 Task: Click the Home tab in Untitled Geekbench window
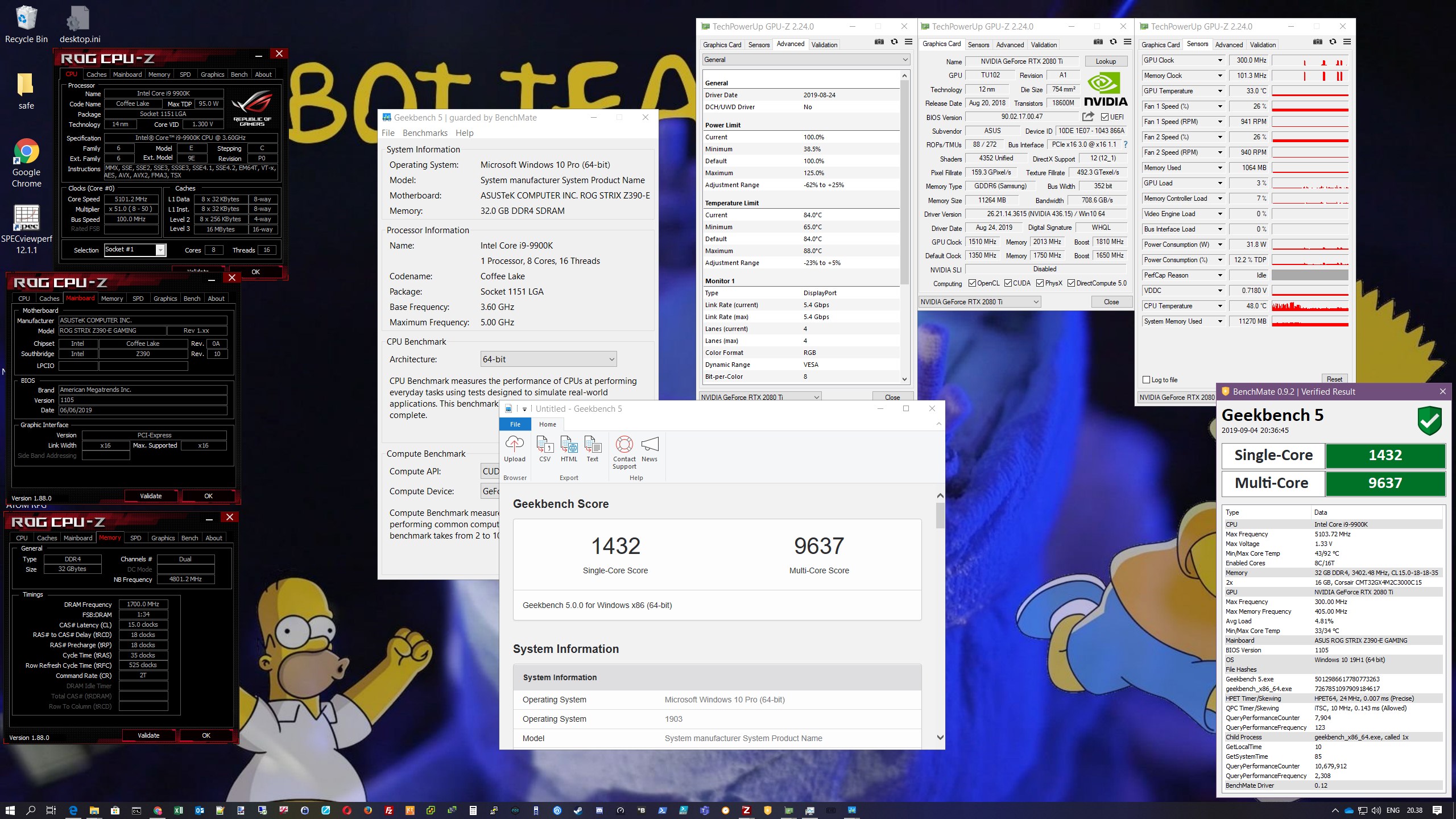[547, 424]
